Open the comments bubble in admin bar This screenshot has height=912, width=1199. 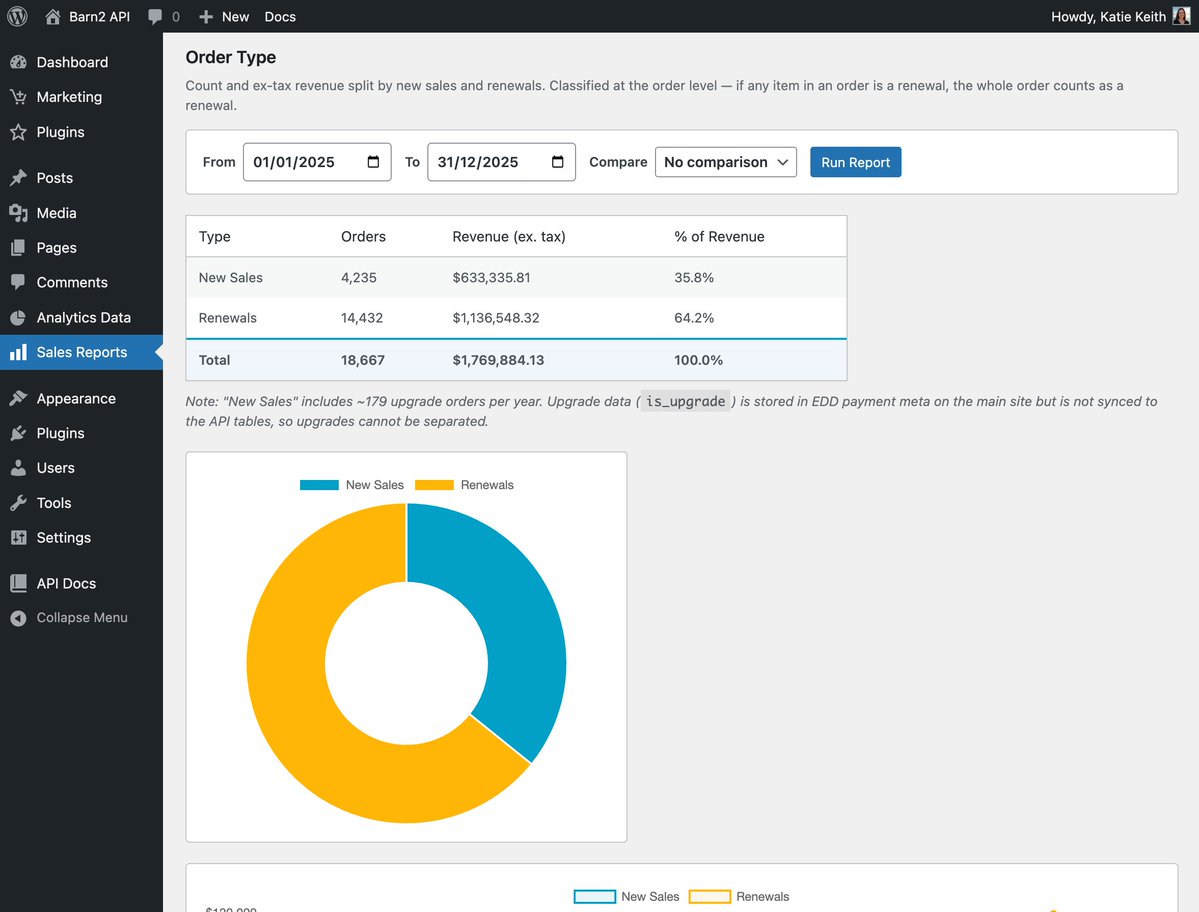[x=155, y=16]
